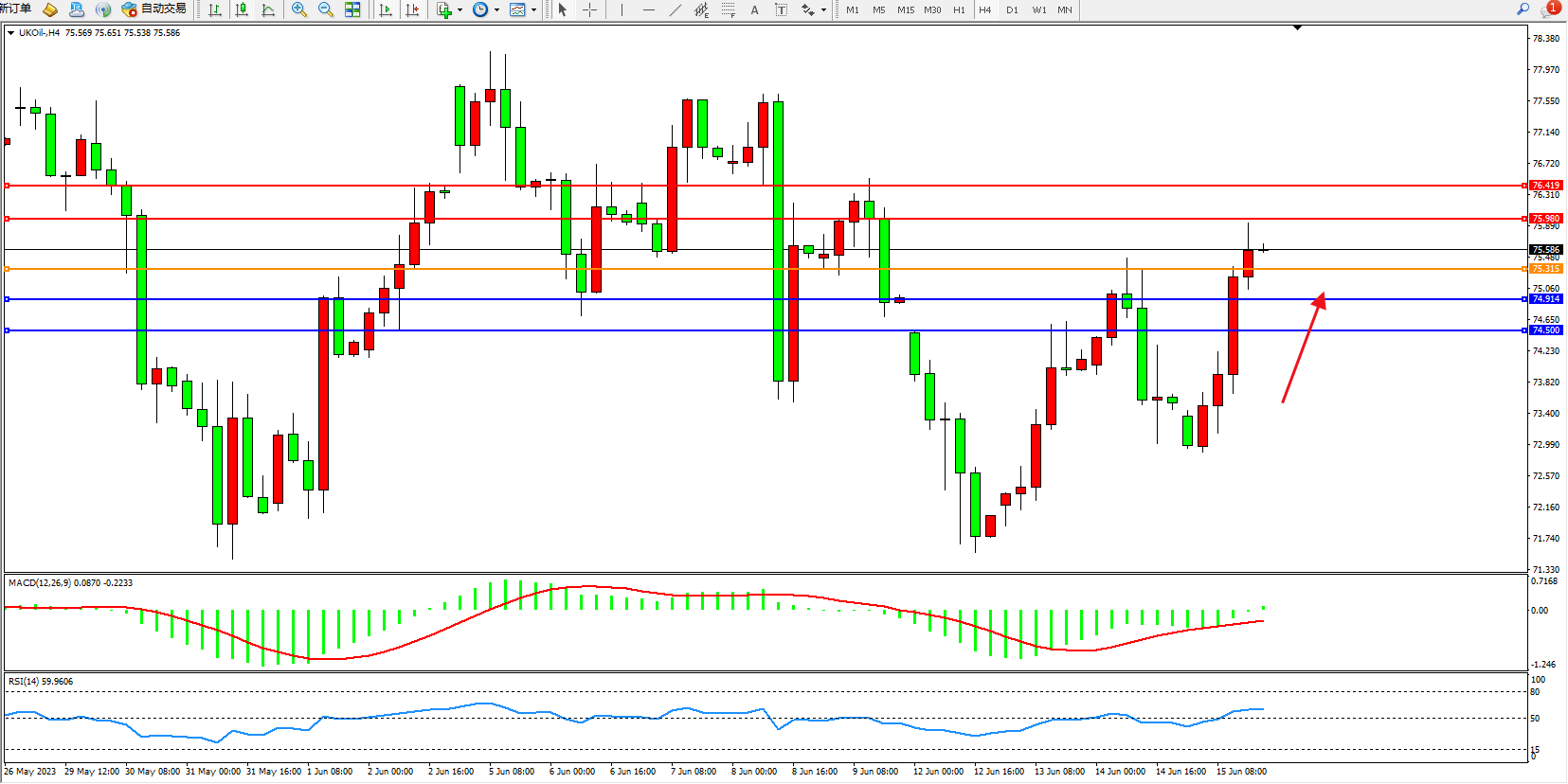Click the zoom in magnifier icon

pos(299,9)
